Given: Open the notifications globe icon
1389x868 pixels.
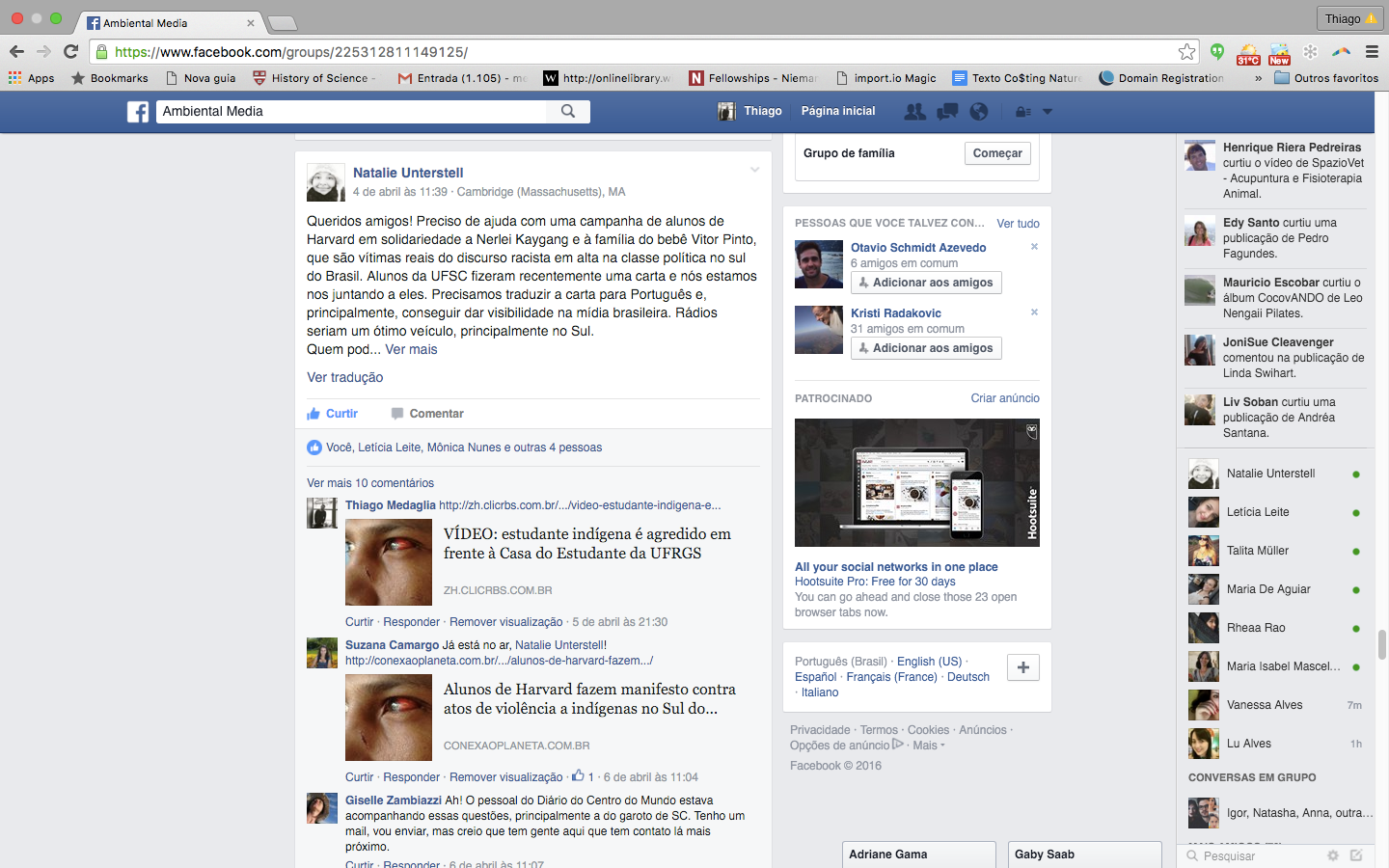Looking at the screenshot, I should pyautogui.click(x=979, y=112).
